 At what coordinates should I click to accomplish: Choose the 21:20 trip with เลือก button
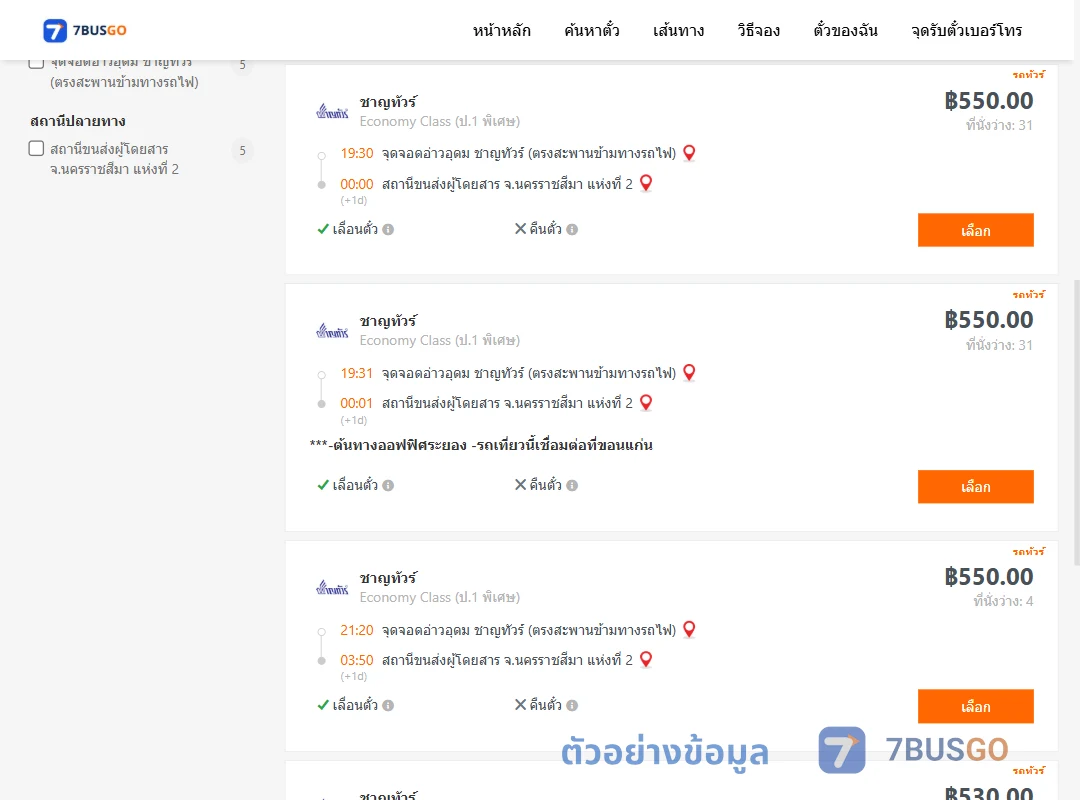pyautogui.click(x=975, y=706)
